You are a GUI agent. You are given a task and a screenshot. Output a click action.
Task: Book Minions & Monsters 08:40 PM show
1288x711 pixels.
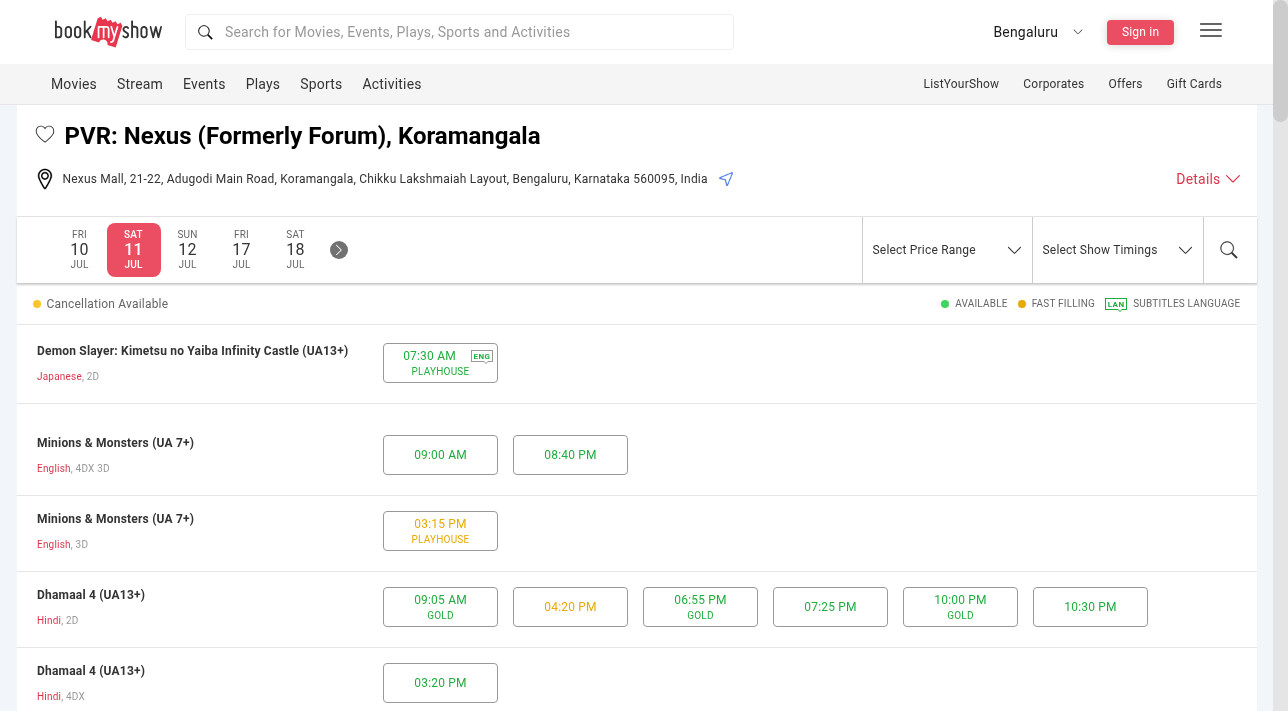570,455
